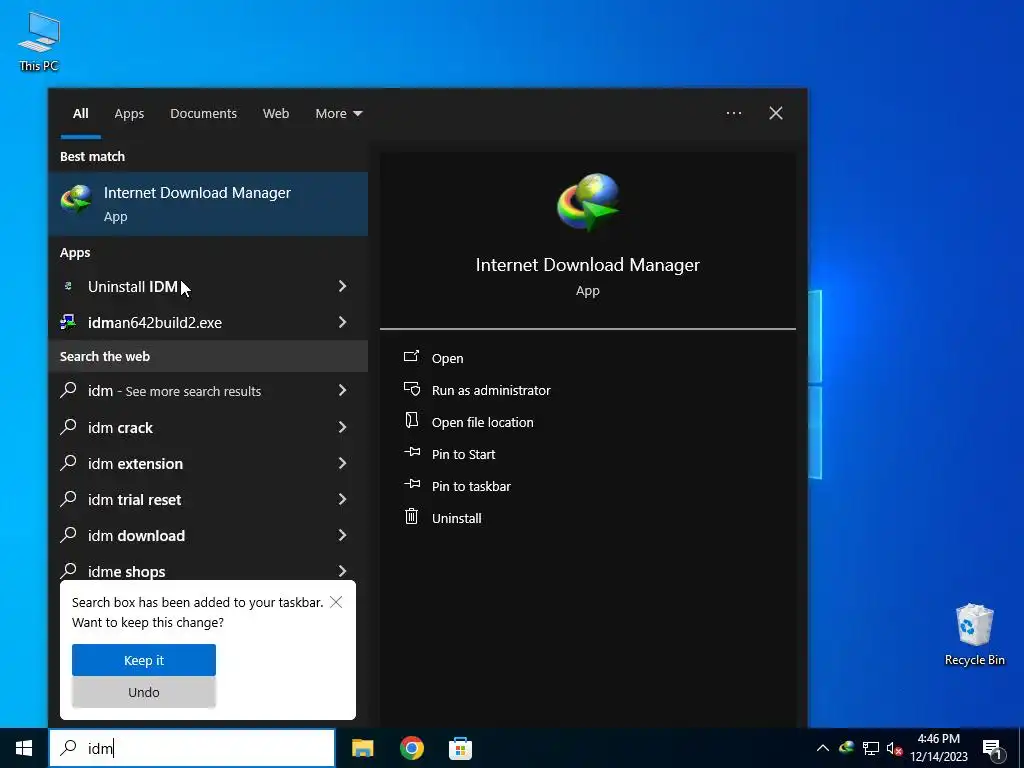1024x768 pixels.
Task: Click the search magnifier in taskbar box
Action: (x=68, y=747)
